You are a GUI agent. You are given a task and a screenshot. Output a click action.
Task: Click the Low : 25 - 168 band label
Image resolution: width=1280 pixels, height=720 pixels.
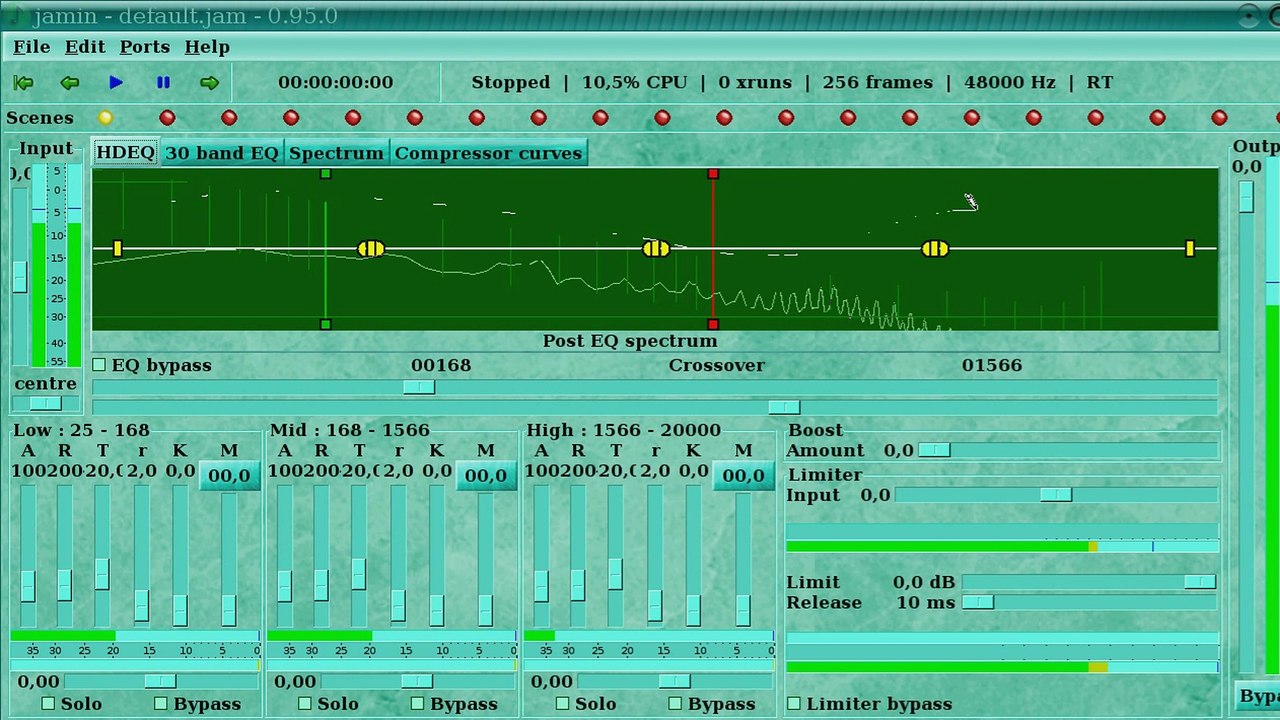coord(81,430)
